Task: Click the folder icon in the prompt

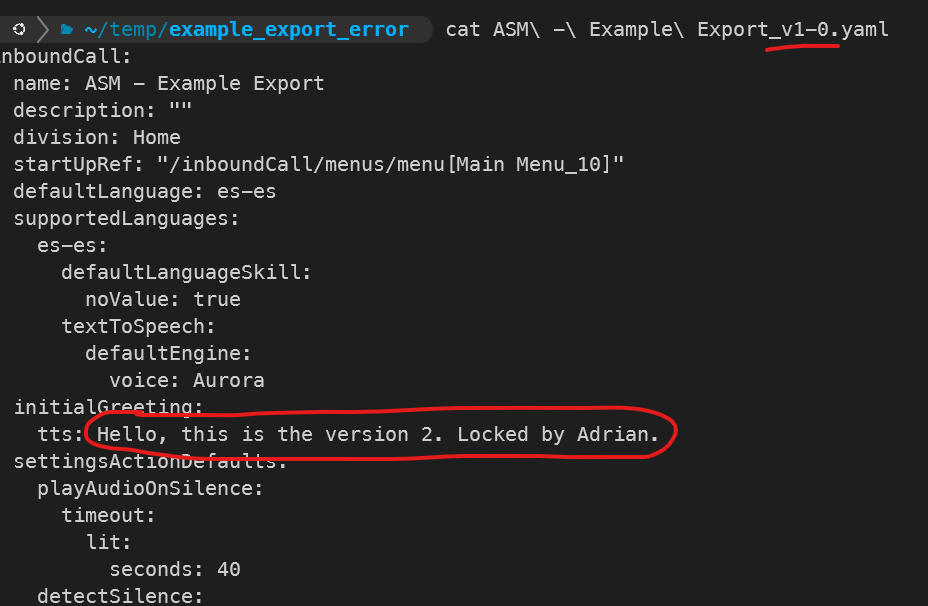Action: coord(67,29)
